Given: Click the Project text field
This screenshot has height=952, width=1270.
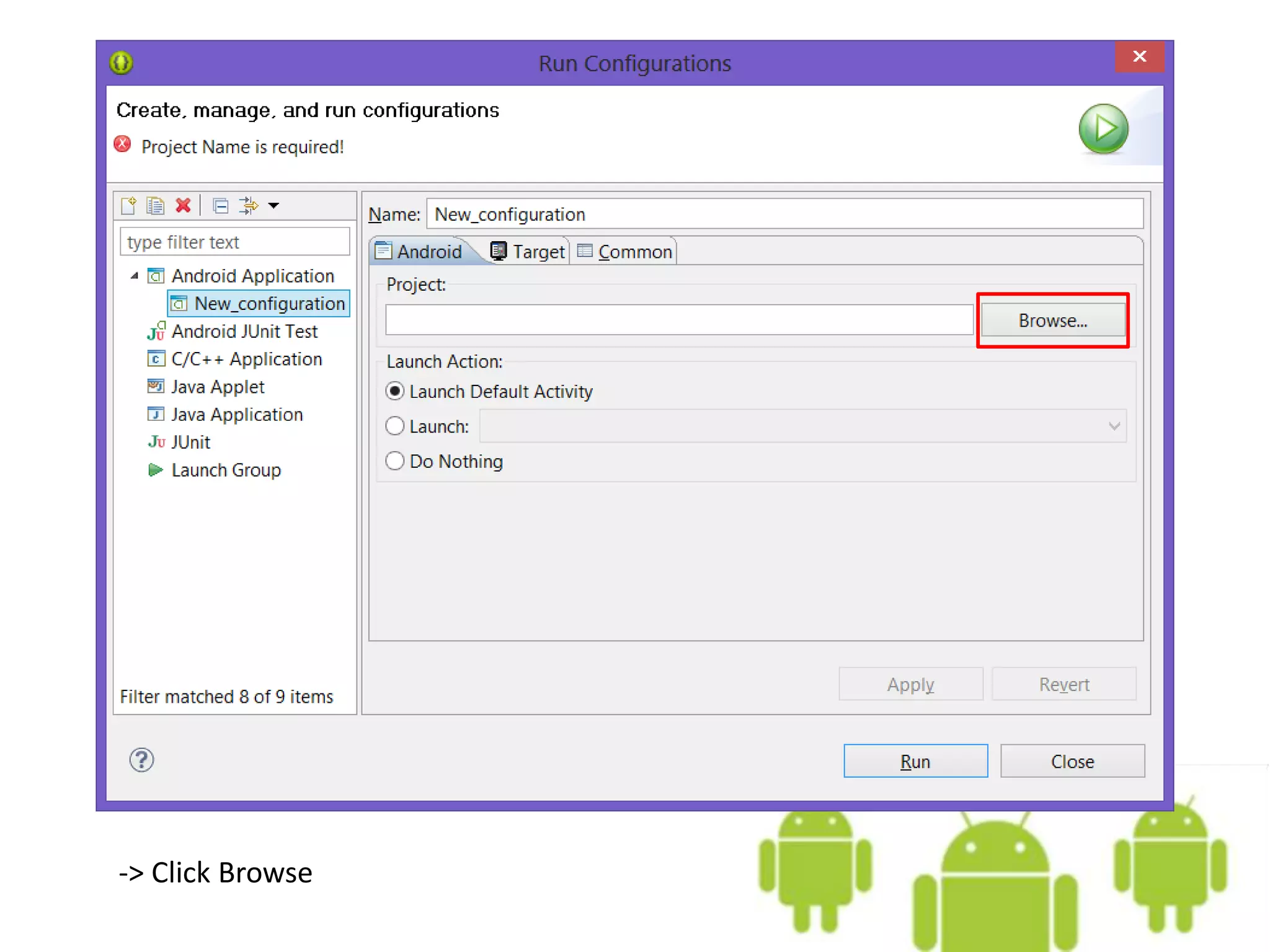Looking at the screenshot, I should 678,320.
